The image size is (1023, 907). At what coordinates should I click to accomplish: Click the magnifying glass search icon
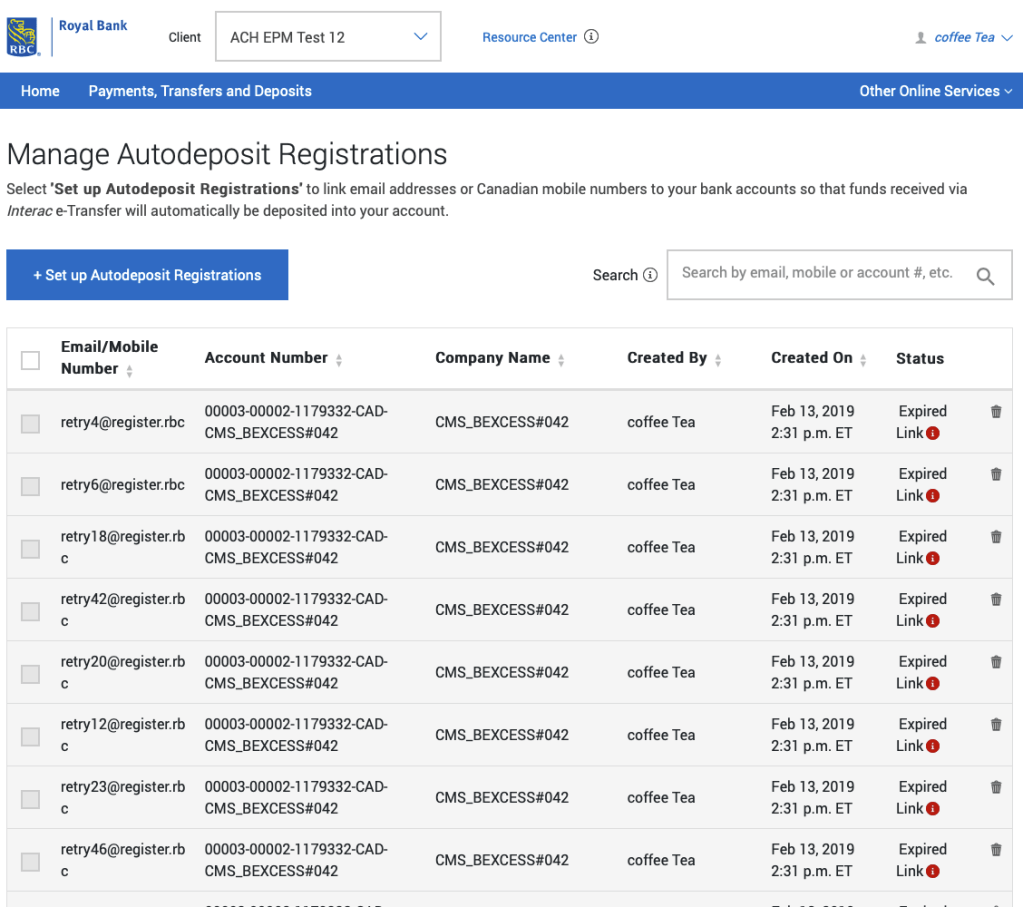(x=985, y=276)
